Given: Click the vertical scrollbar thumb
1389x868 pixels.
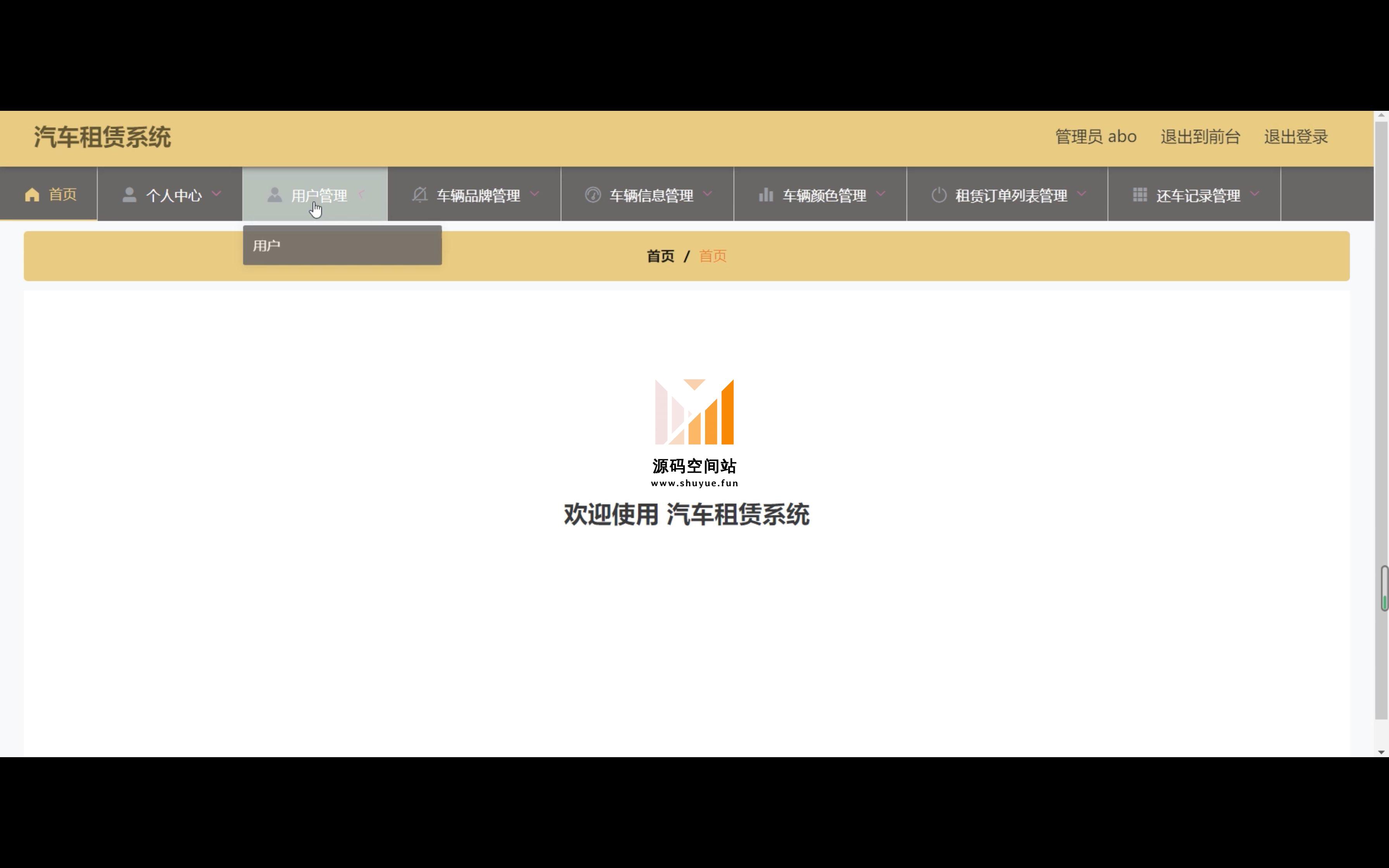Looking at the screenshot, I should click(x=1381, y=420).
